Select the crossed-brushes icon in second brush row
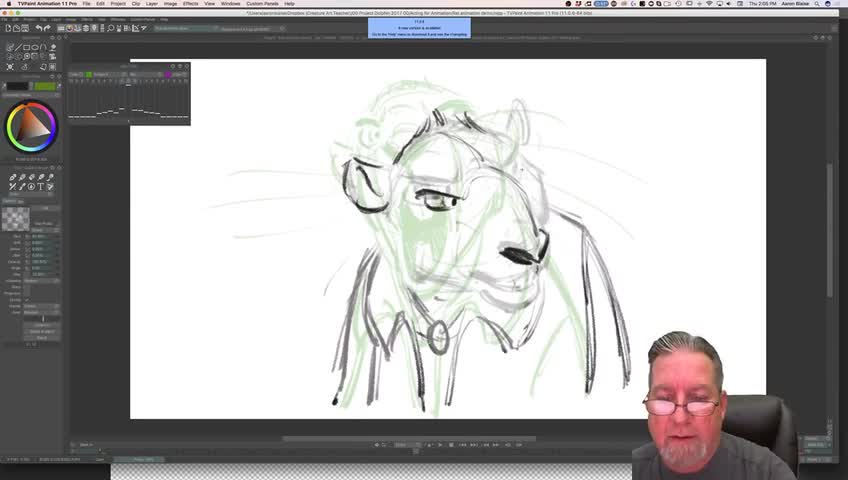The height and width of the screenshot is (480, 848). click(12, 186)
